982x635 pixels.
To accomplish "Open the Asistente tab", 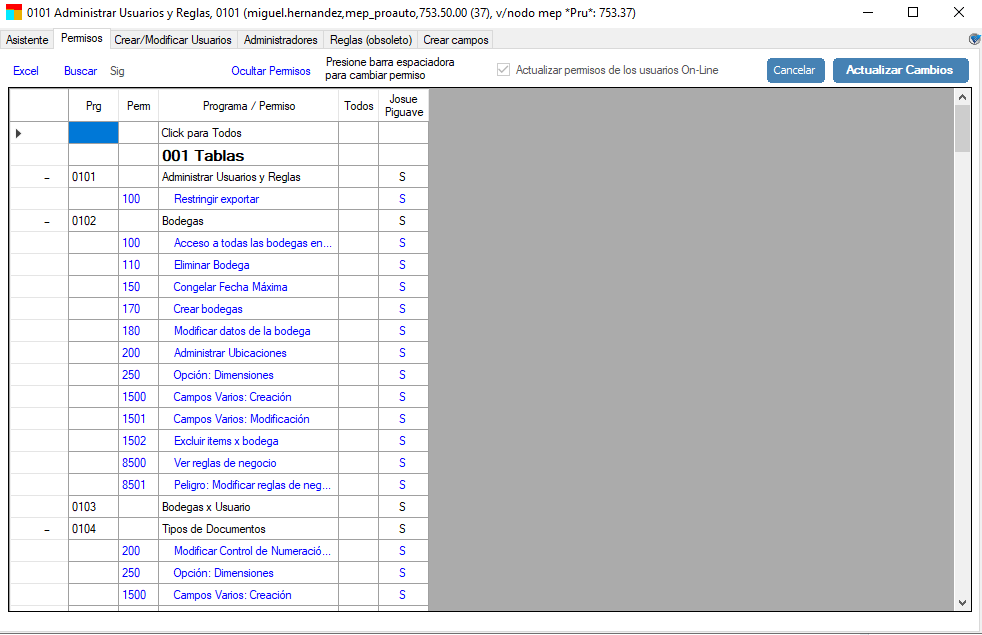I will [27, 39].
